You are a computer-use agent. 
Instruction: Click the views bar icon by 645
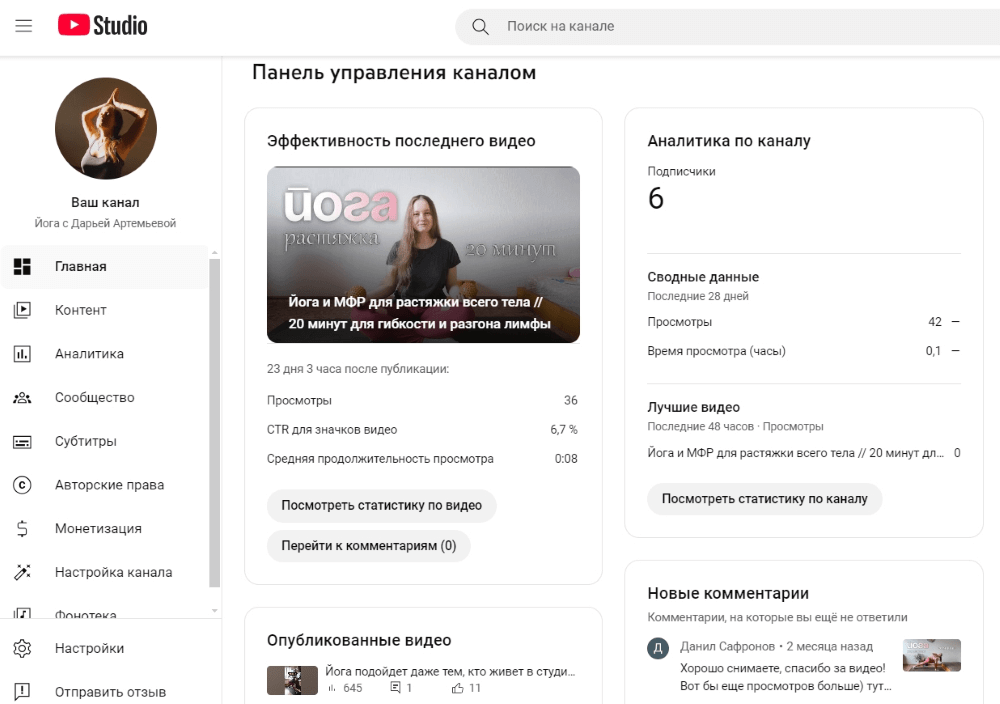(x=331, y=688)
